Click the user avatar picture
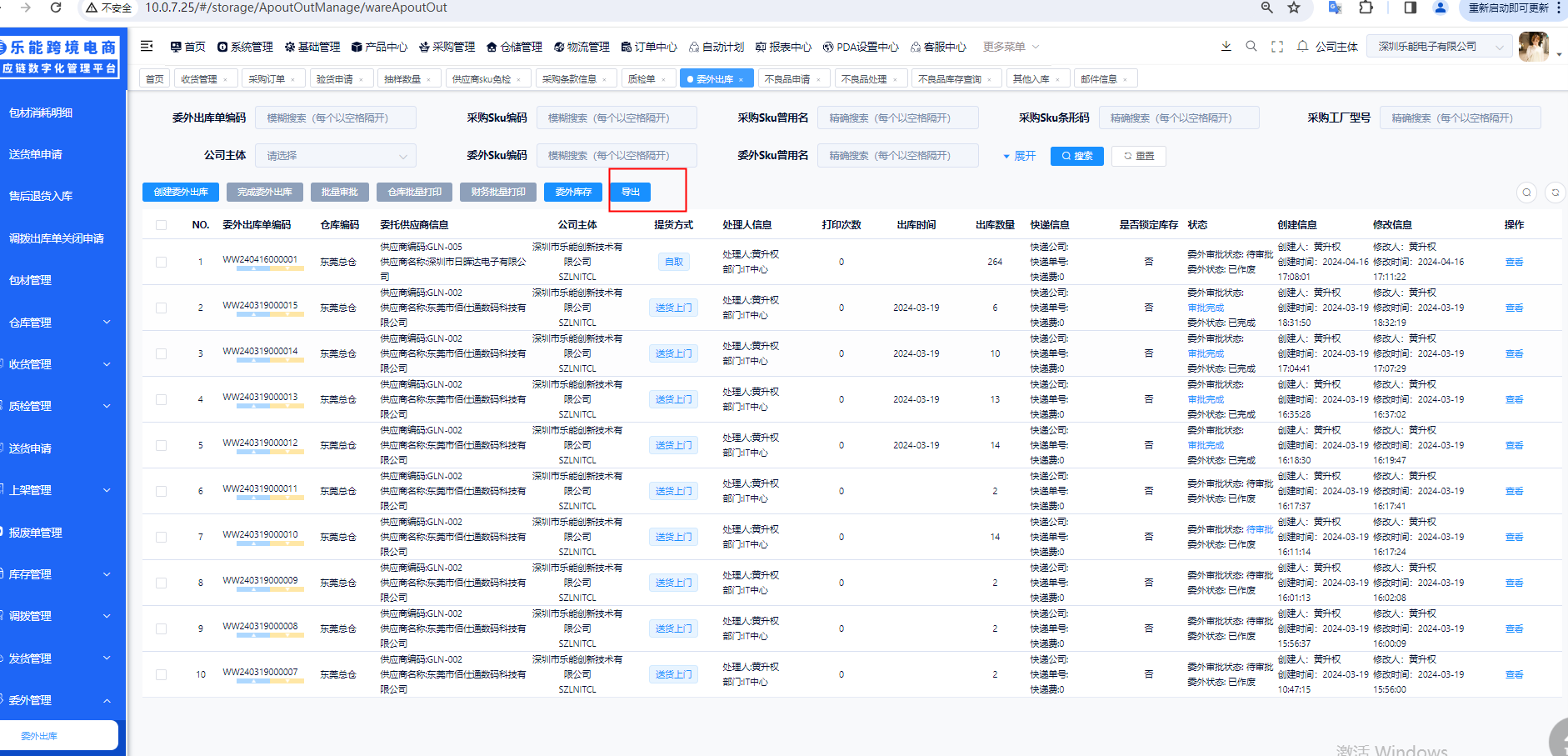The height and width of the screenshot is (756, 1568). point(1534,47)
